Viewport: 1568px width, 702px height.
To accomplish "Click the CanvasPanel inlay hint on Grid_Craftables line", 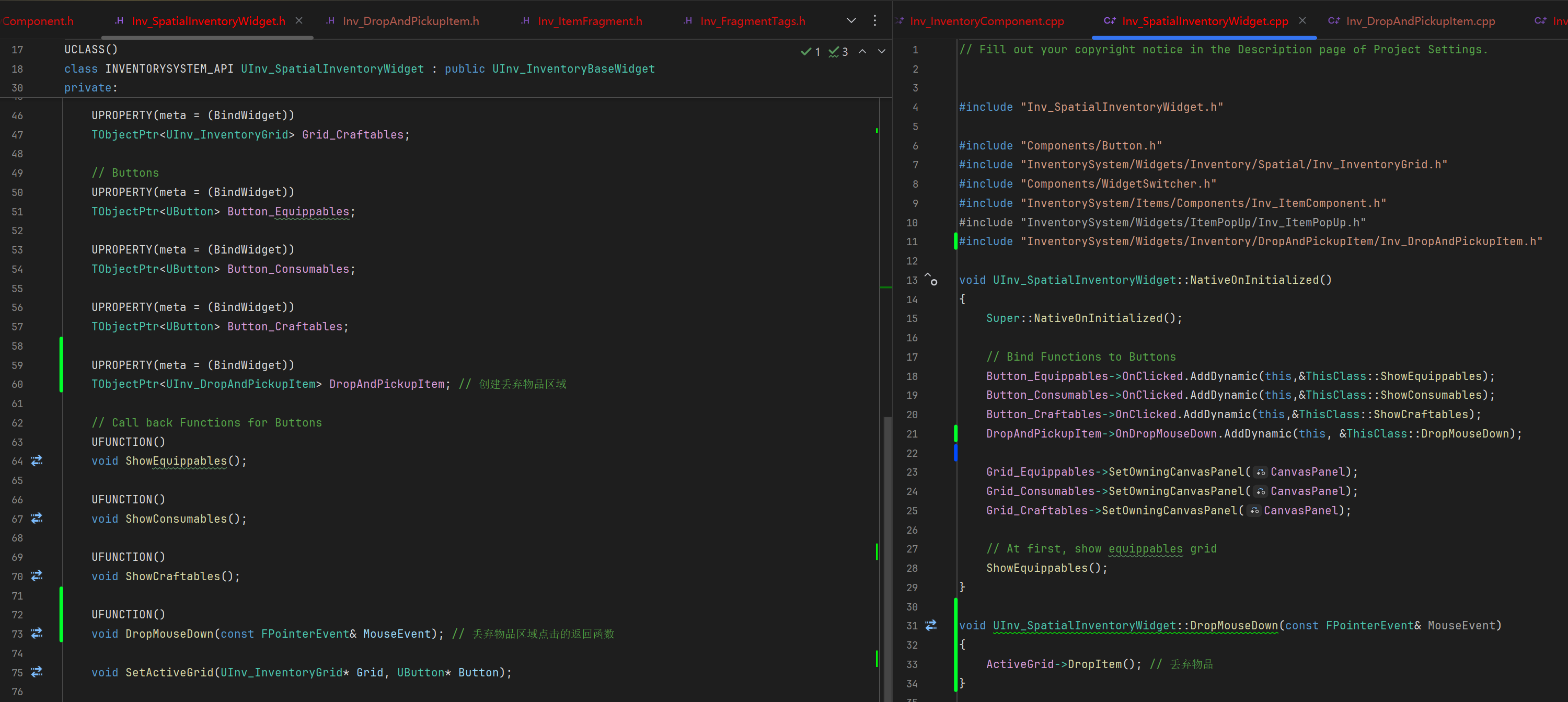I will coord(1254,511).
